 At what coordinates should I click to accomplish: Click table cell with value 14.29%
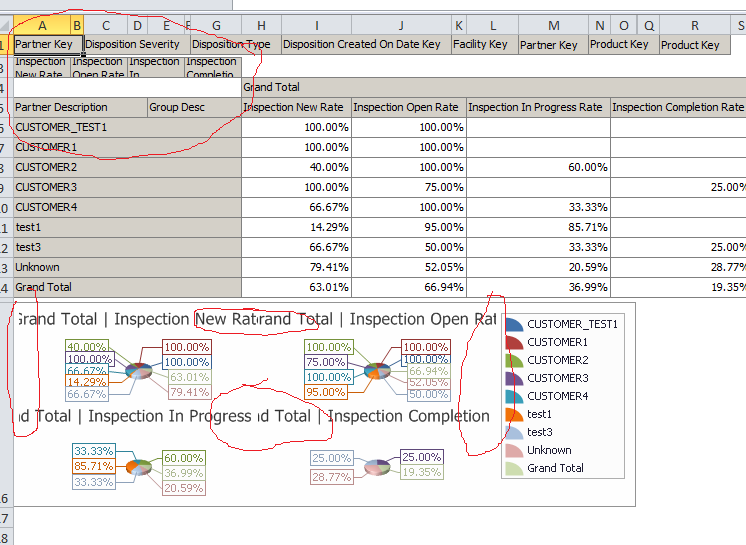[296, 227]
